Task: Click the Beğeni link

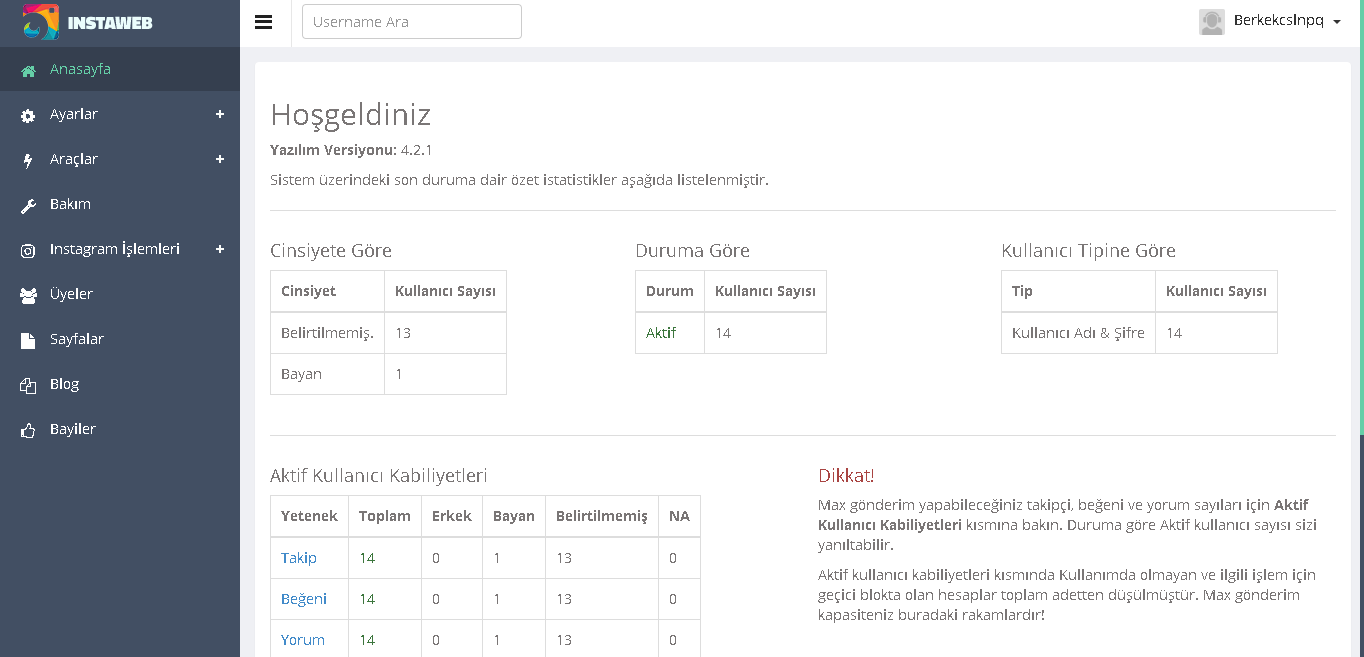Action: coord(304,599)
